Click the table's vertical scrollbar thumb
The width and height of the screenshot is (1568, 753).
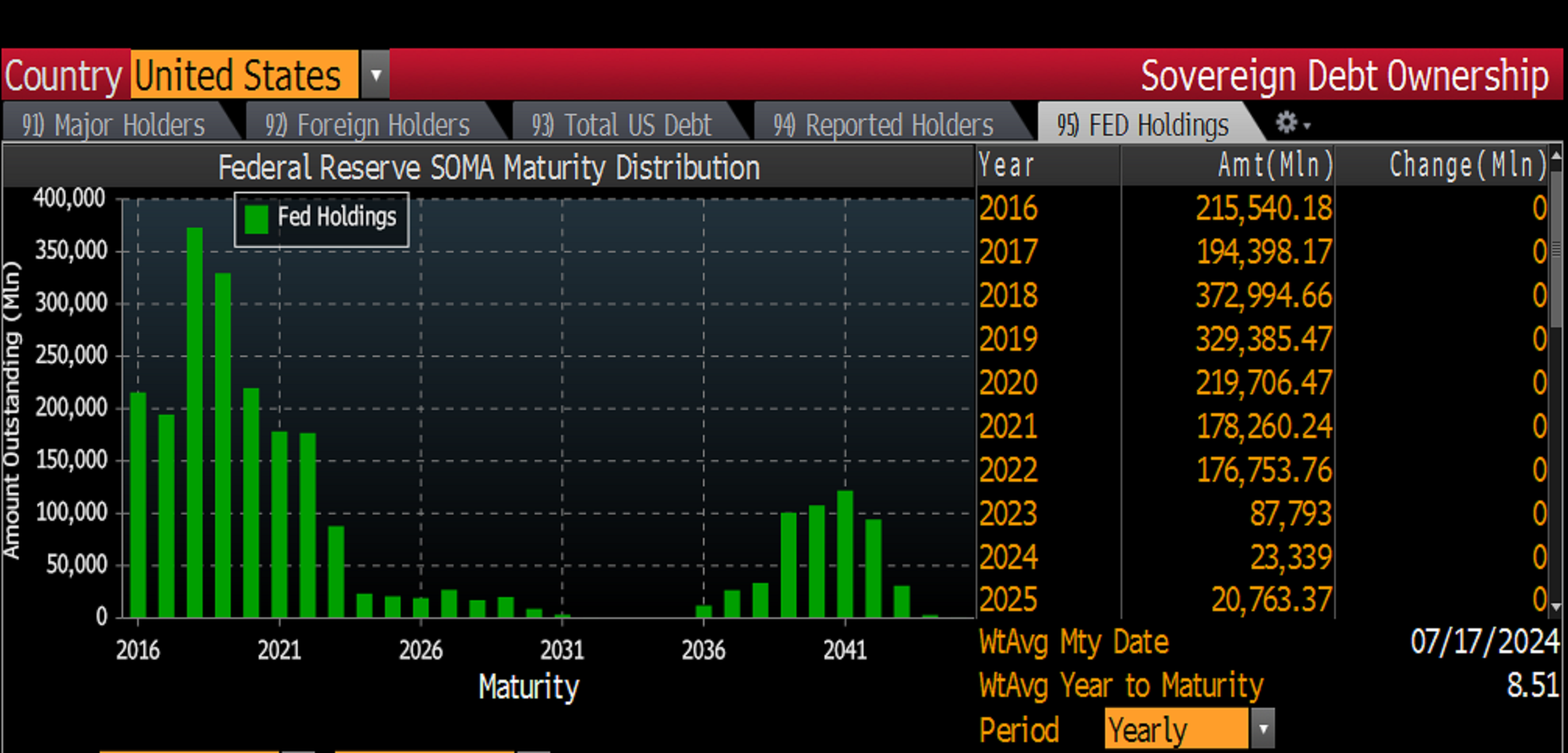point(1556,249)
